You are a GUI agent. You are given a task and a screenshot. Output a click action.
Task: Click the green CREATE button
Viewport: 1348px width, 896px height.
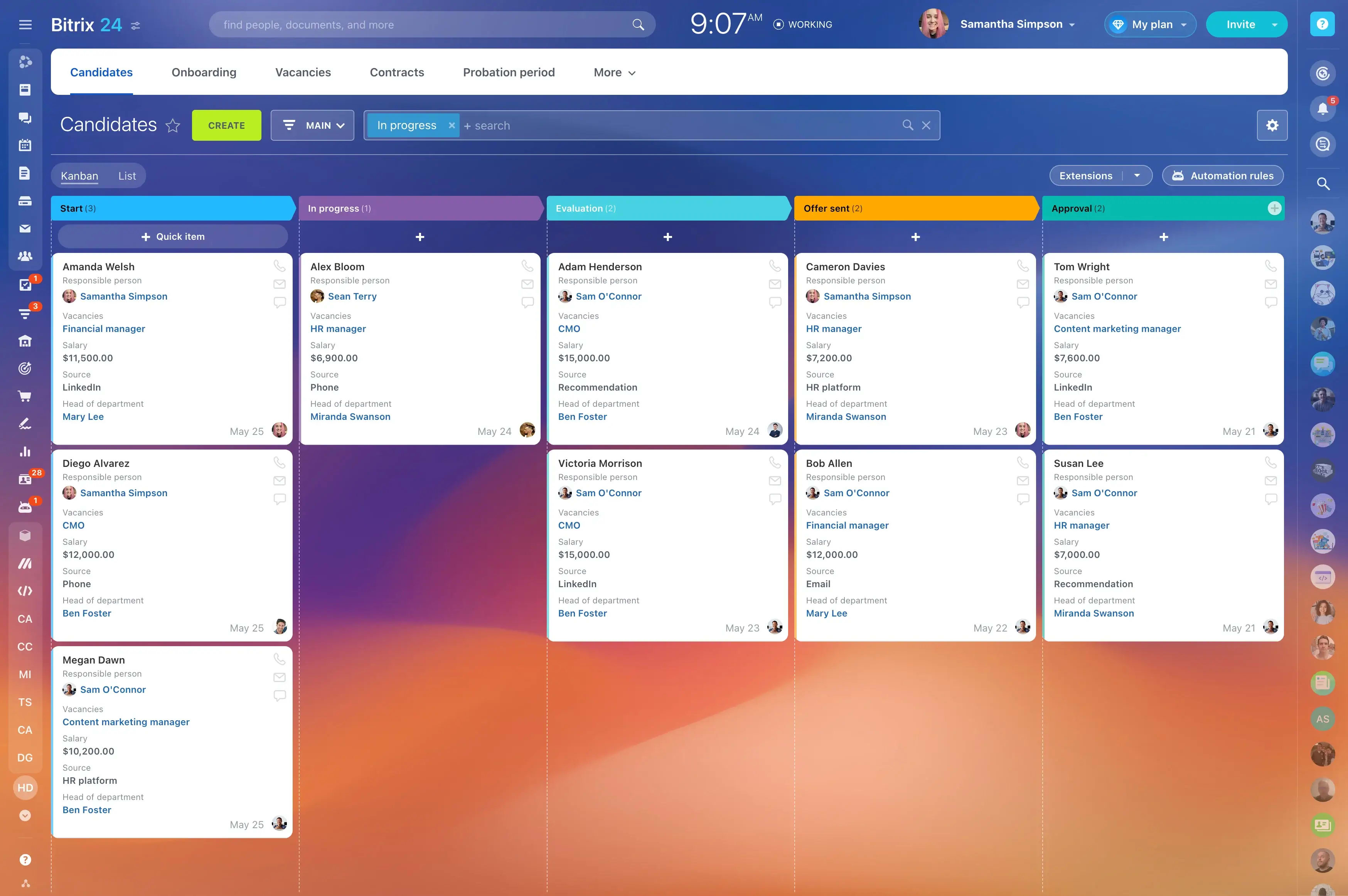click(x=226, y=125)
